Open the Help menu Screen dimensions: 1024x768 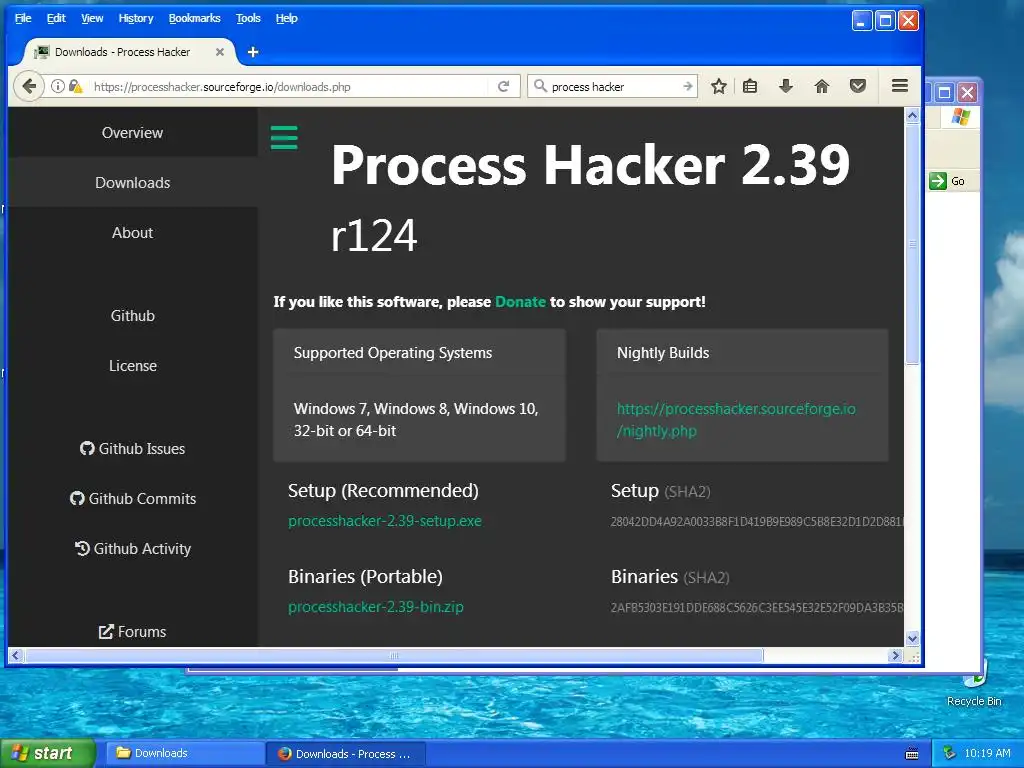pos(287,18)
